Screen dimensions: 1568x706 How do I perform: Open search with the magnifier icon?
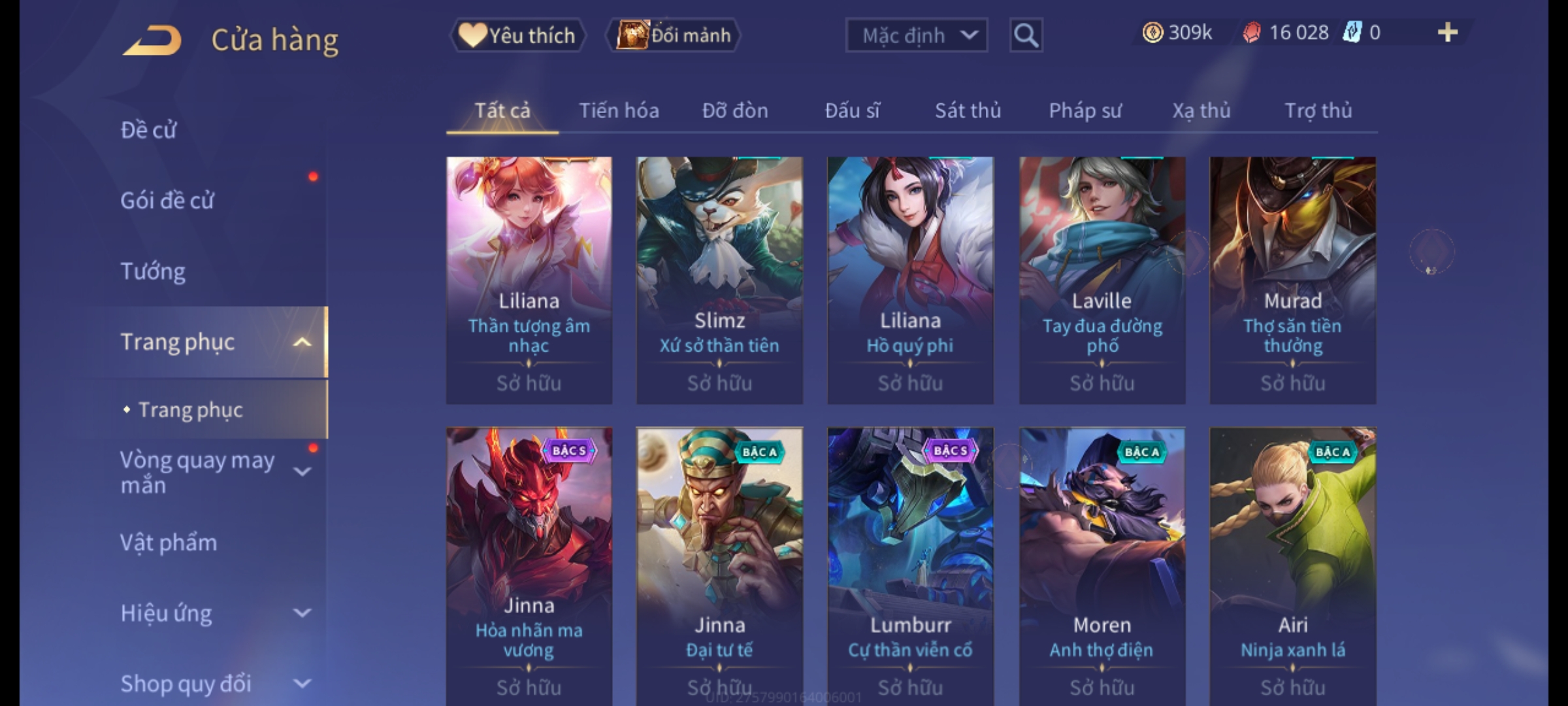tap(1026, 35)
